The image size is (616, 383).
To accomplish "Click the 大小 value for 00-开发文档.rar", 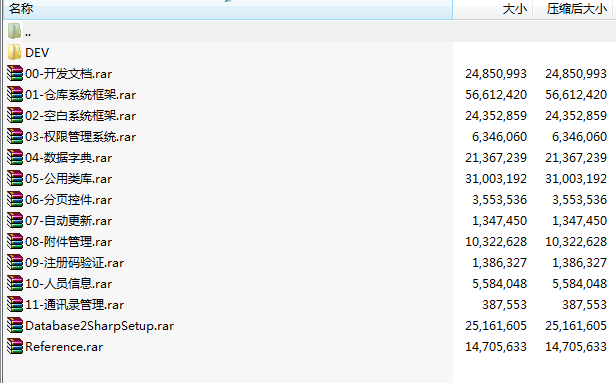I will (x=496, y=74).
